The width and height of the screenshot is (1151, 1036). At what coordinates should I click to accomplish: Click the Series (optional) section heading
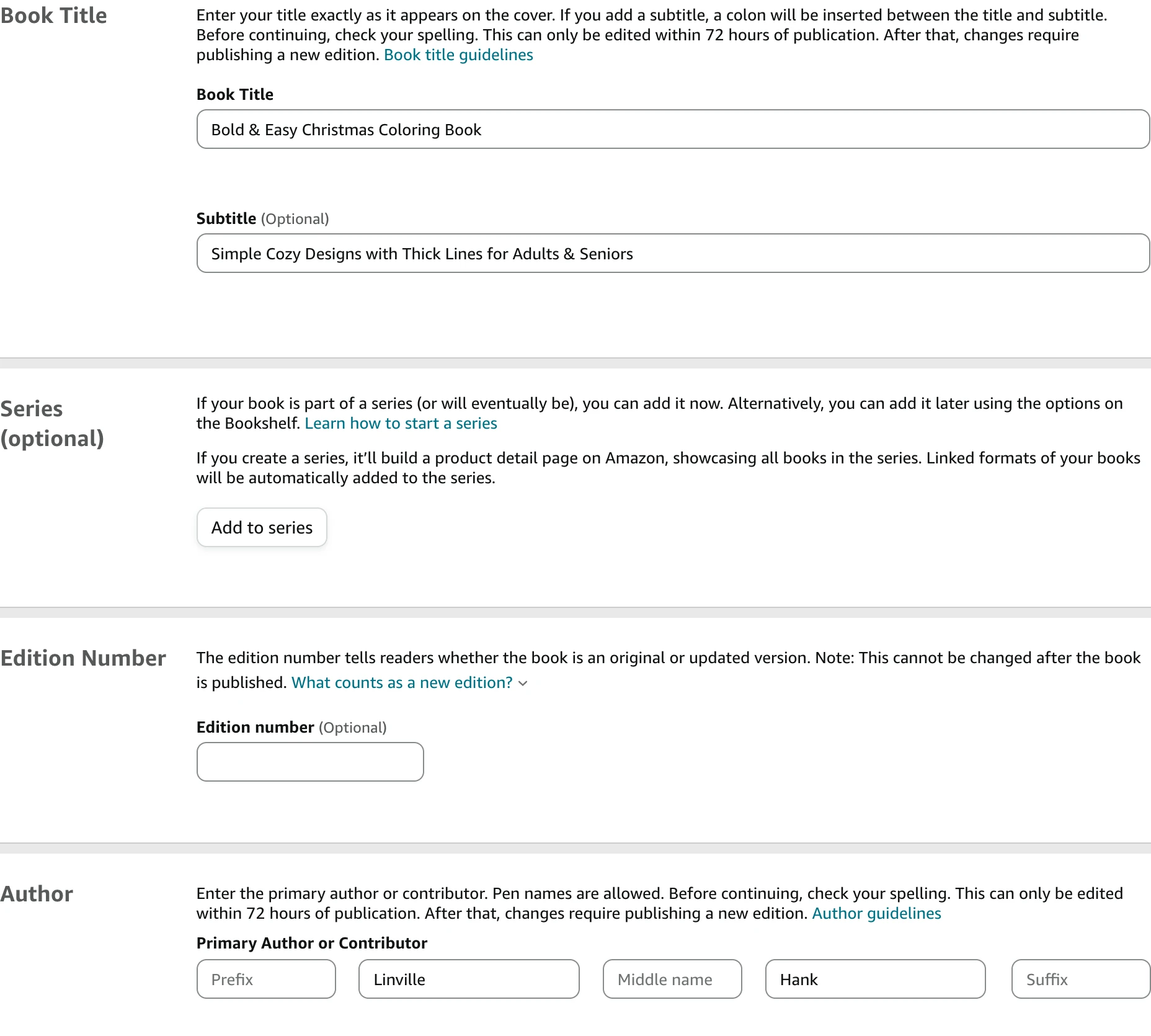point(52,424)
